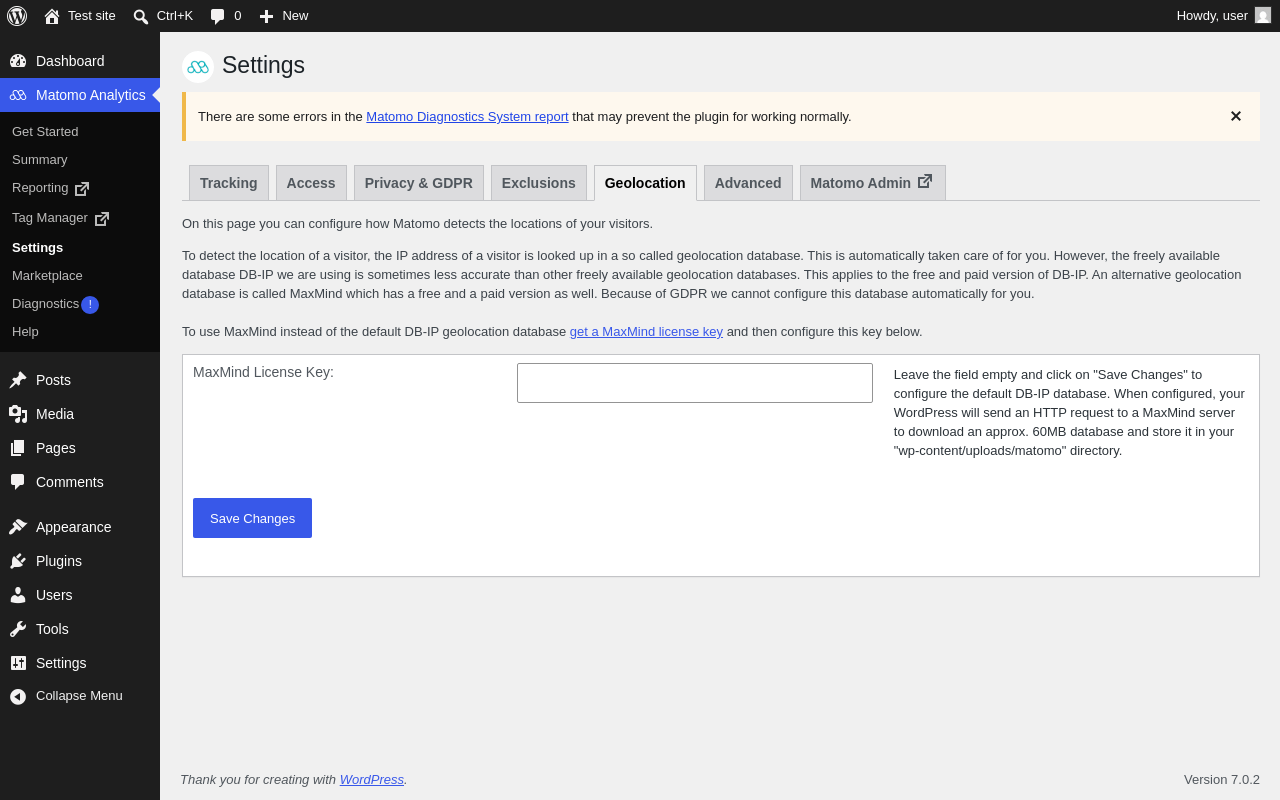Focus the MaxMind License Key field
The height and width of the screenshot is (800, 1280).
pyautogui.click(x=695, y=383)
